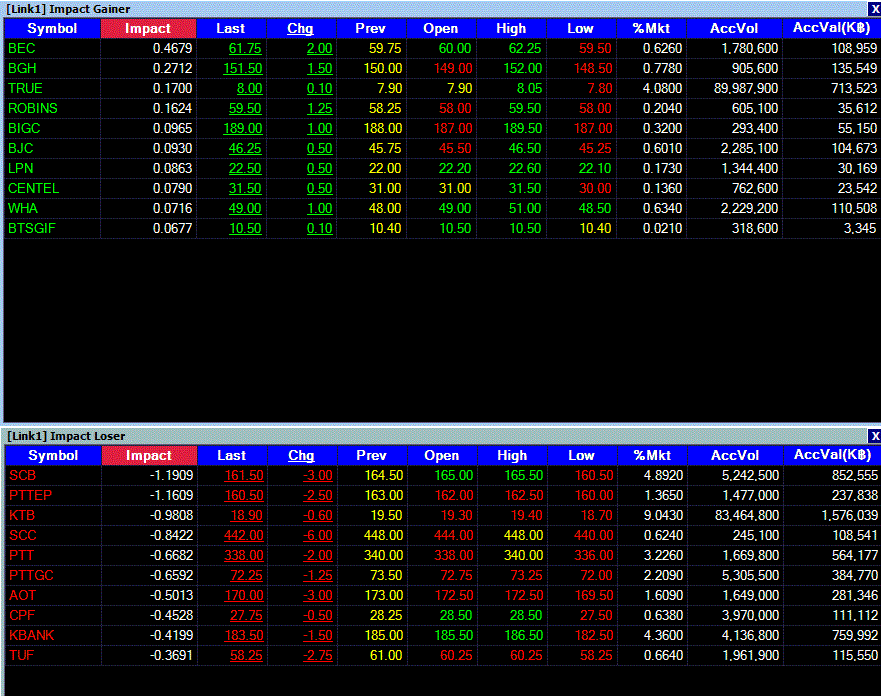Screen dimensions: 883x696
Task: Select the WHA symbol
Action: click(x=23, y=208)
